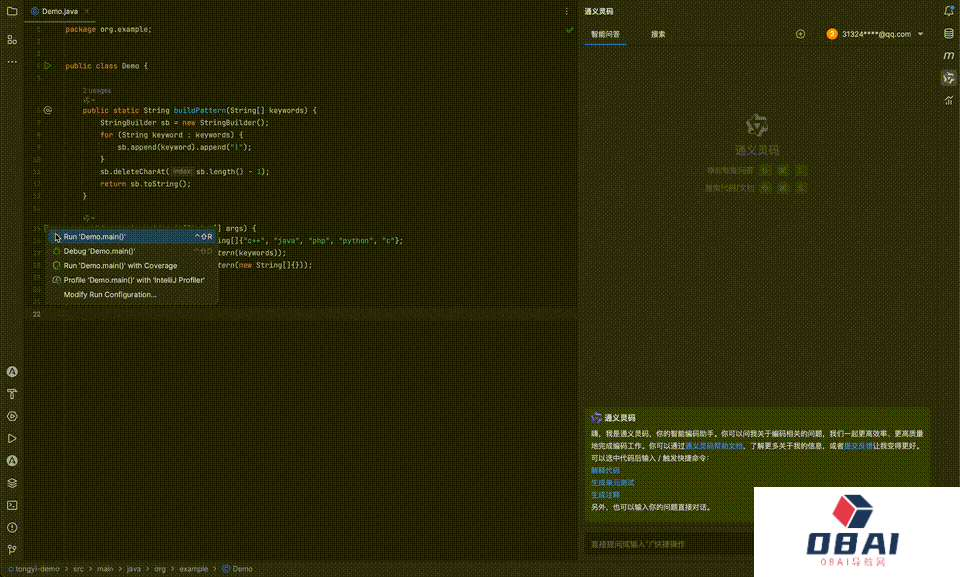Switch to the 搜索 tab
Image resolution: width=960 pixels, height=577 pixels.
658,34
